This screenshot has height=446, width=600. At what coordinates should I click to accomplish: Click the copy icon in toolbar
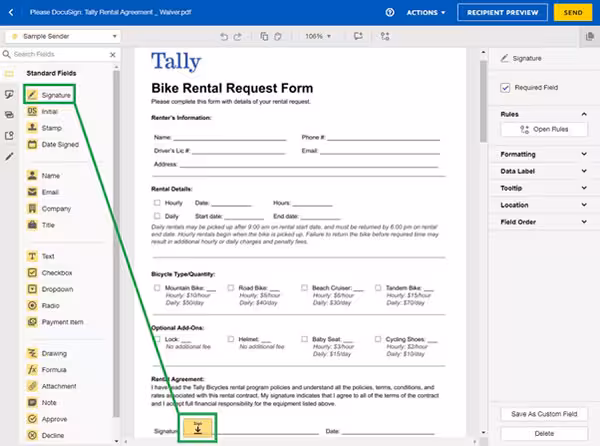(x=264, y=36)
